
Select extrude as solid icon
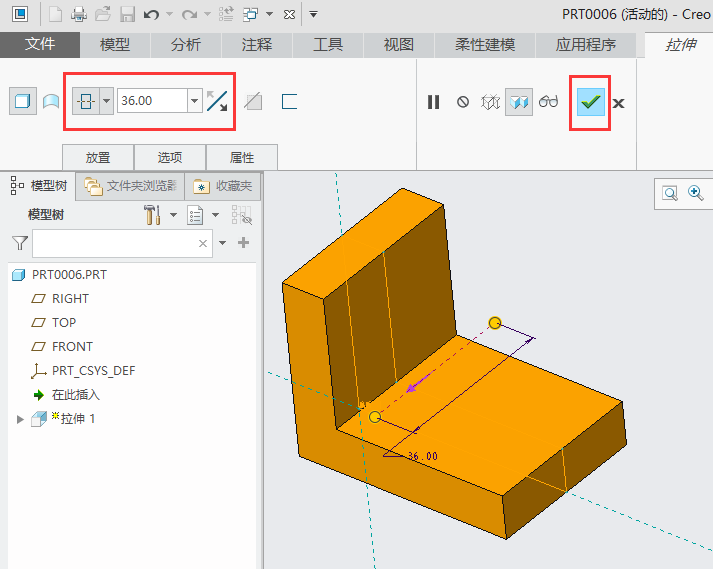tap(21, 101)
